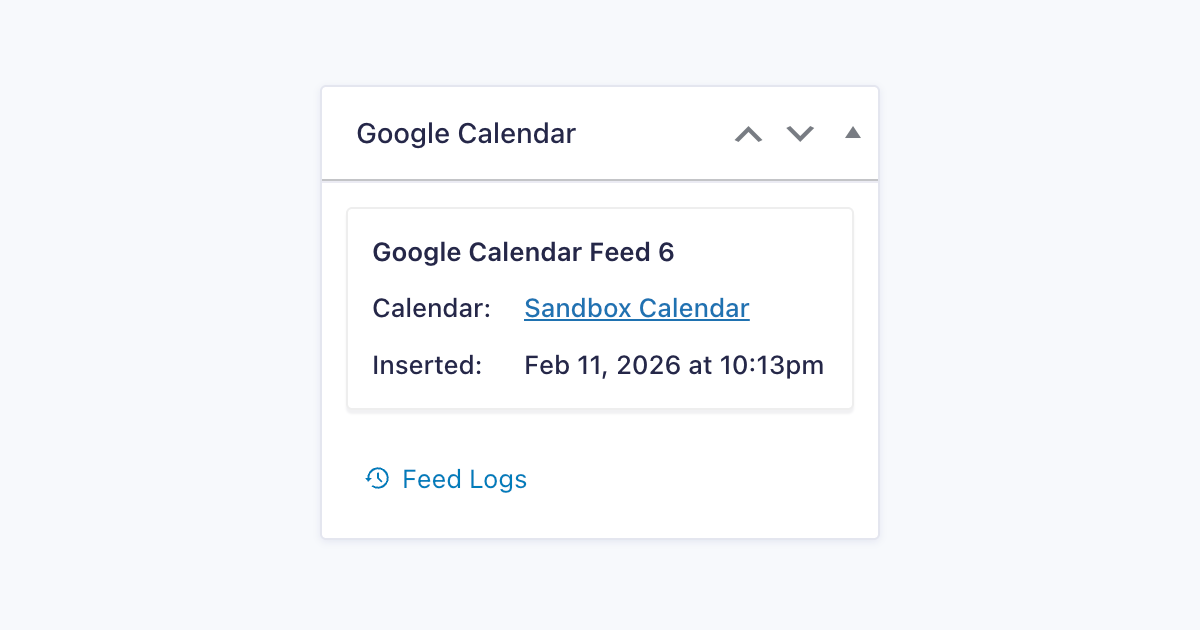Collapse the Google Calendar panel
Screen dimensions: 1200x630
852,133
